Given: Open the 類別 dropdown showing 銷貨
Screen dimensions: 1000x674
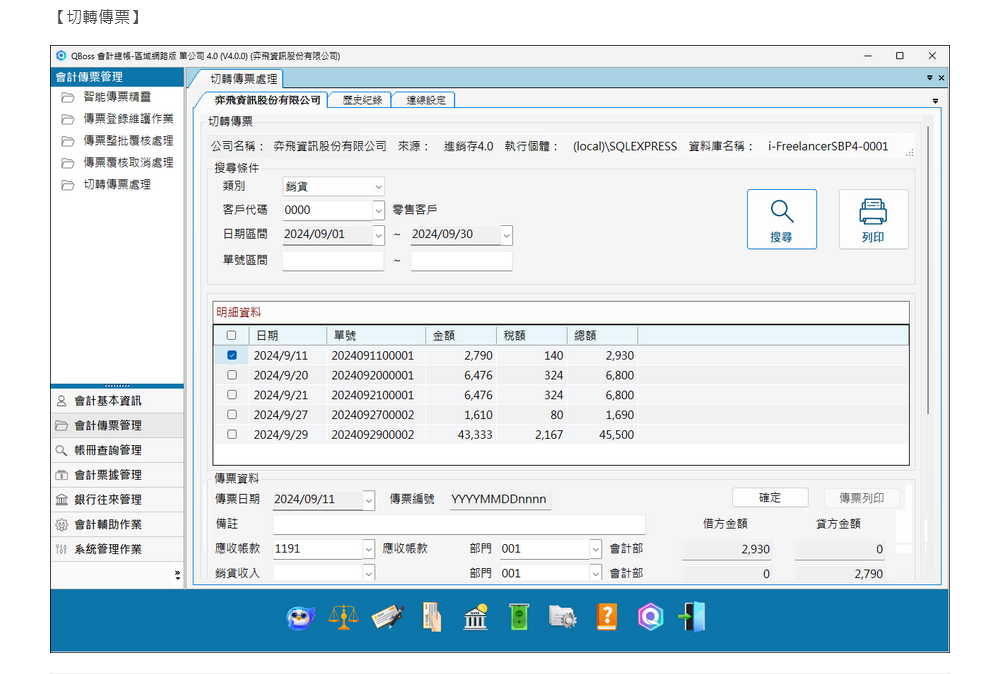Looking at the screenshot, I should coord(334,186).
